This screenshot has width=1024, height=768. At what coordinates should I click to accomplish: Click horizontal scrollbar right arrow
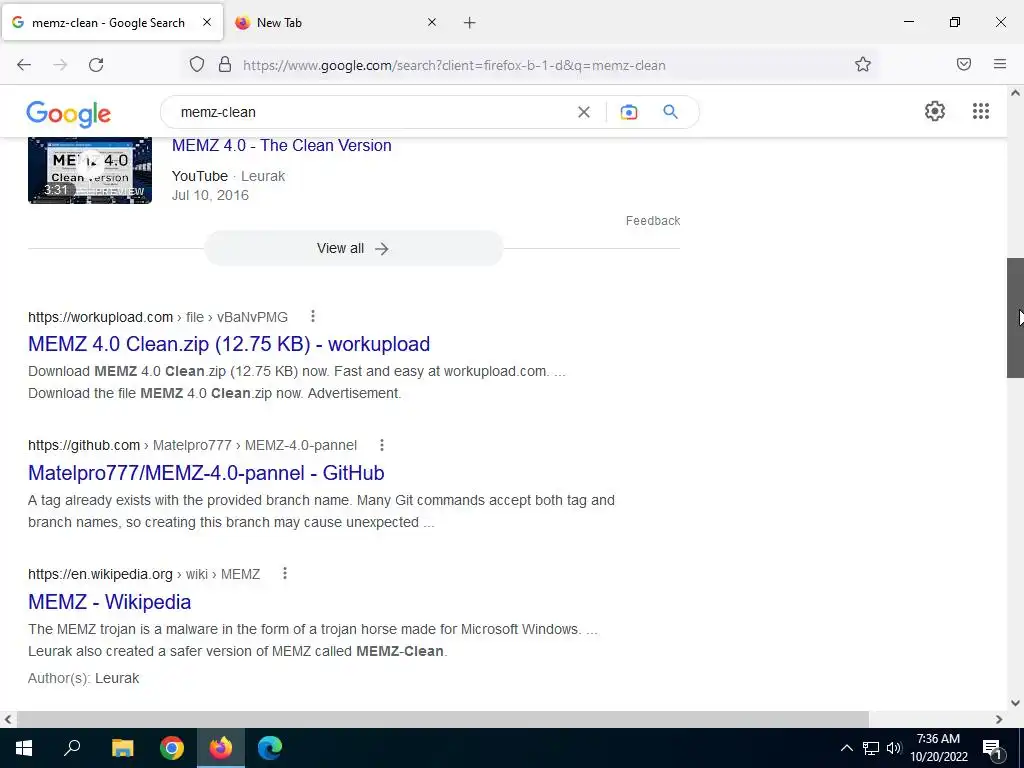pyautogui.click(x=999, y=719)
